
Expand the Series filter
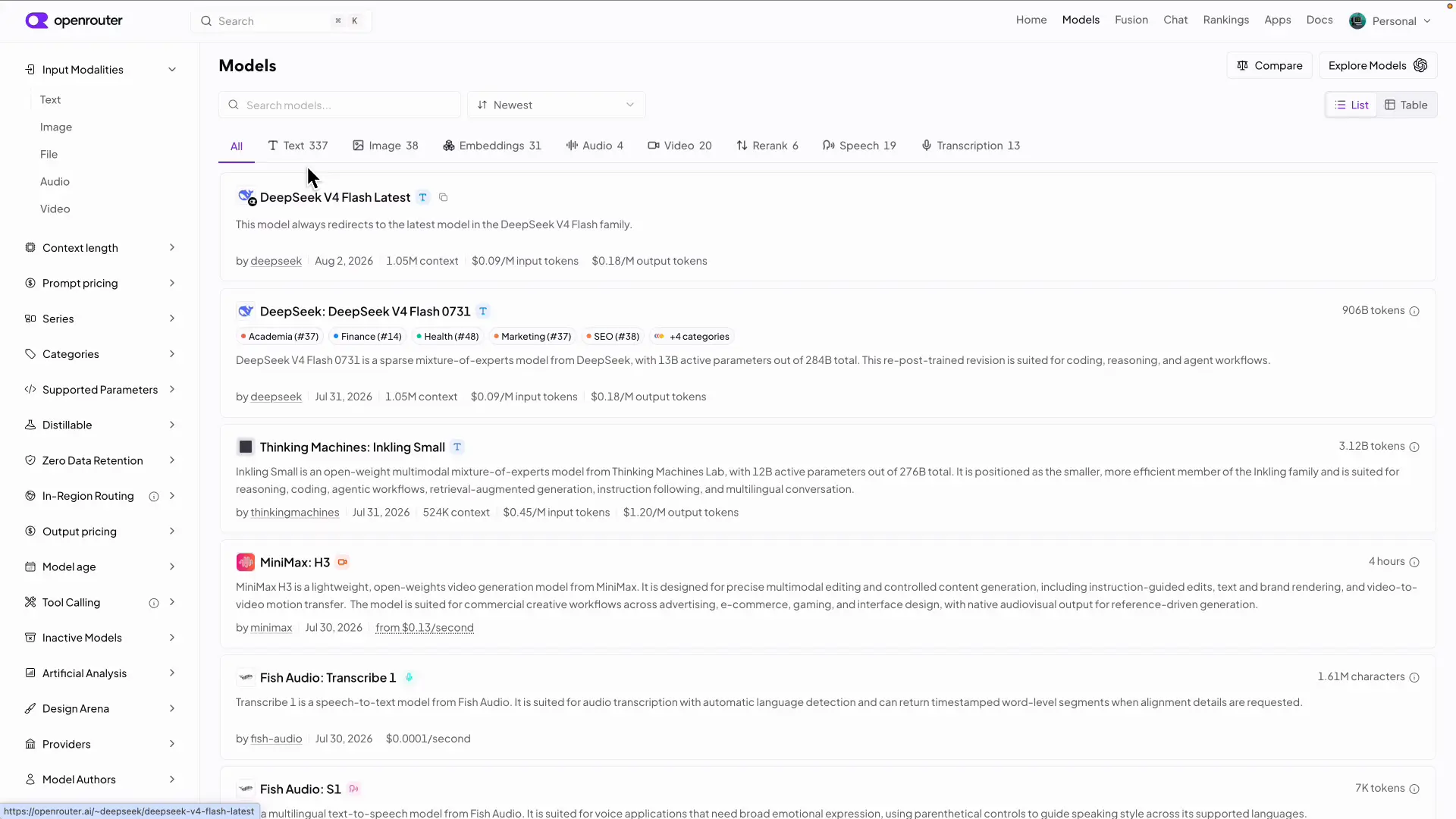coord(101,319)
